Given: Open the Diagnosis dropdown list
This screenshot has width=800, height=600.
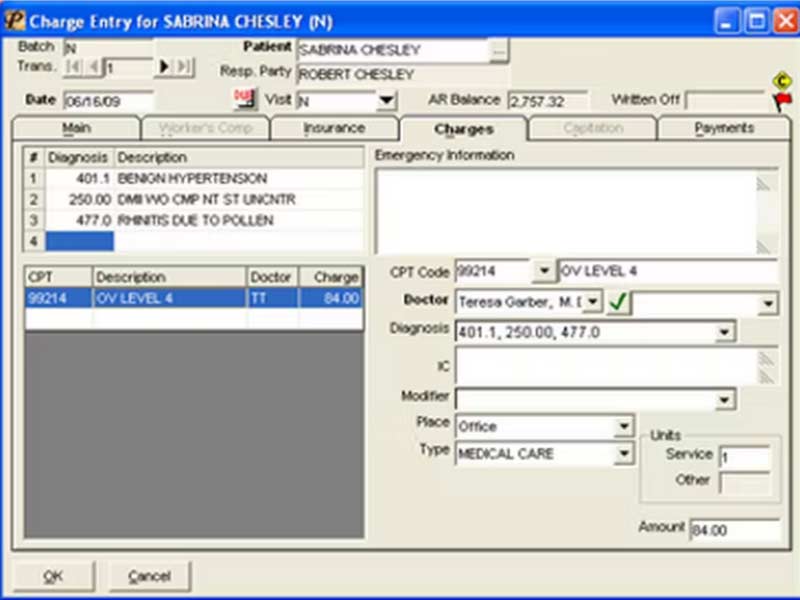Looking at the screenshot, I should 724,333.
